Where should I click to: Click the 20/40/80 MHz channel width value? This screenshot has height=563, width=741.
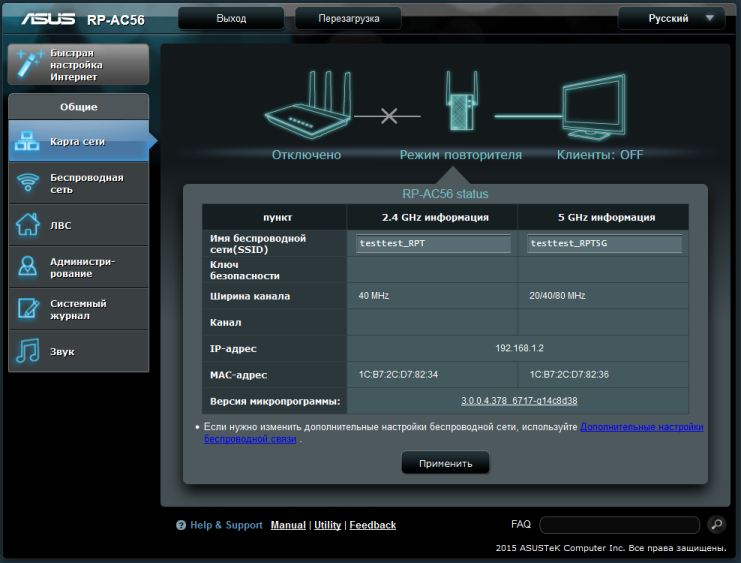point(557,296)
